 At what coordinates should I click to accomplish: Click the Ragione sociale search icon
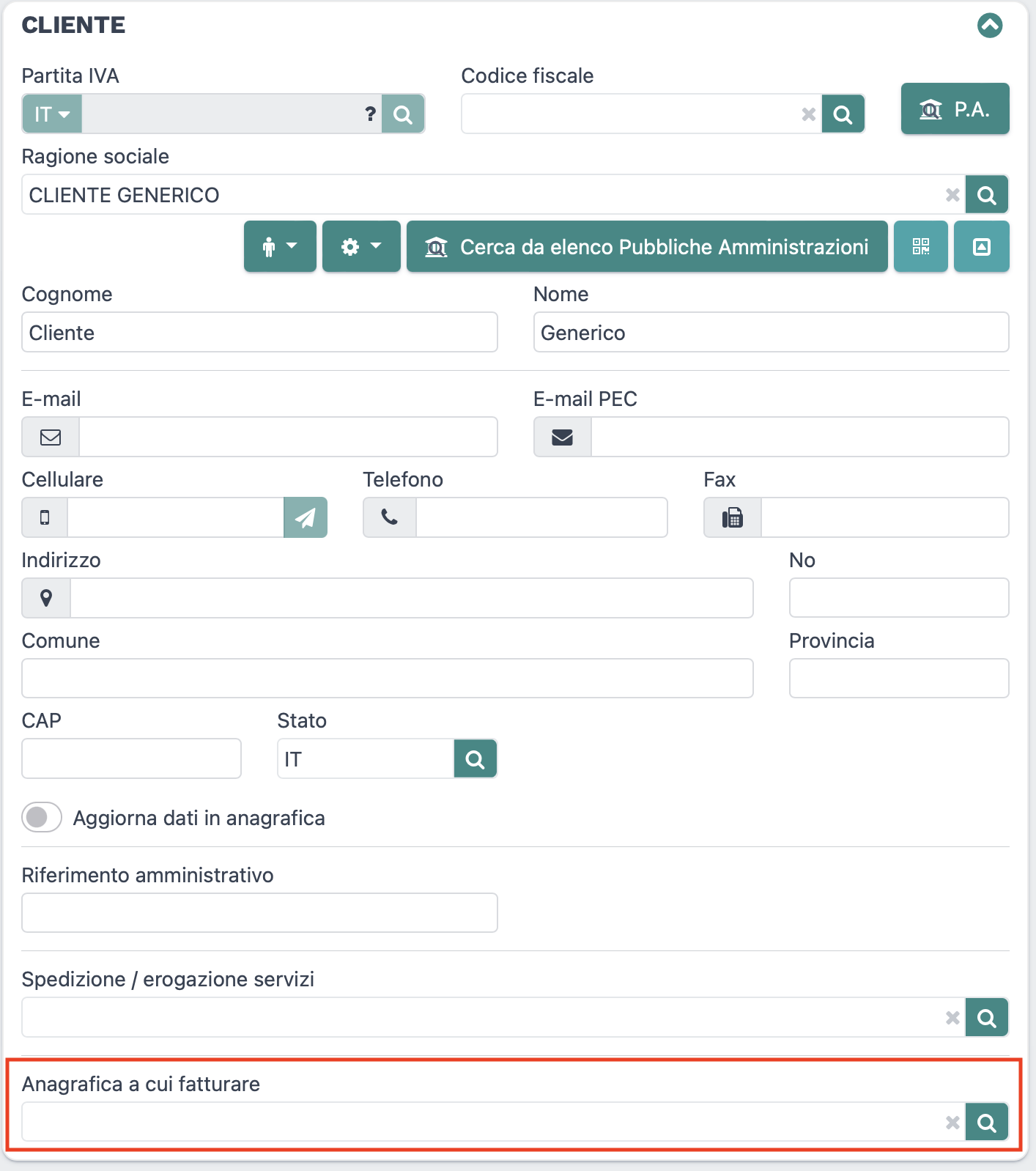[x=987, y=195]
